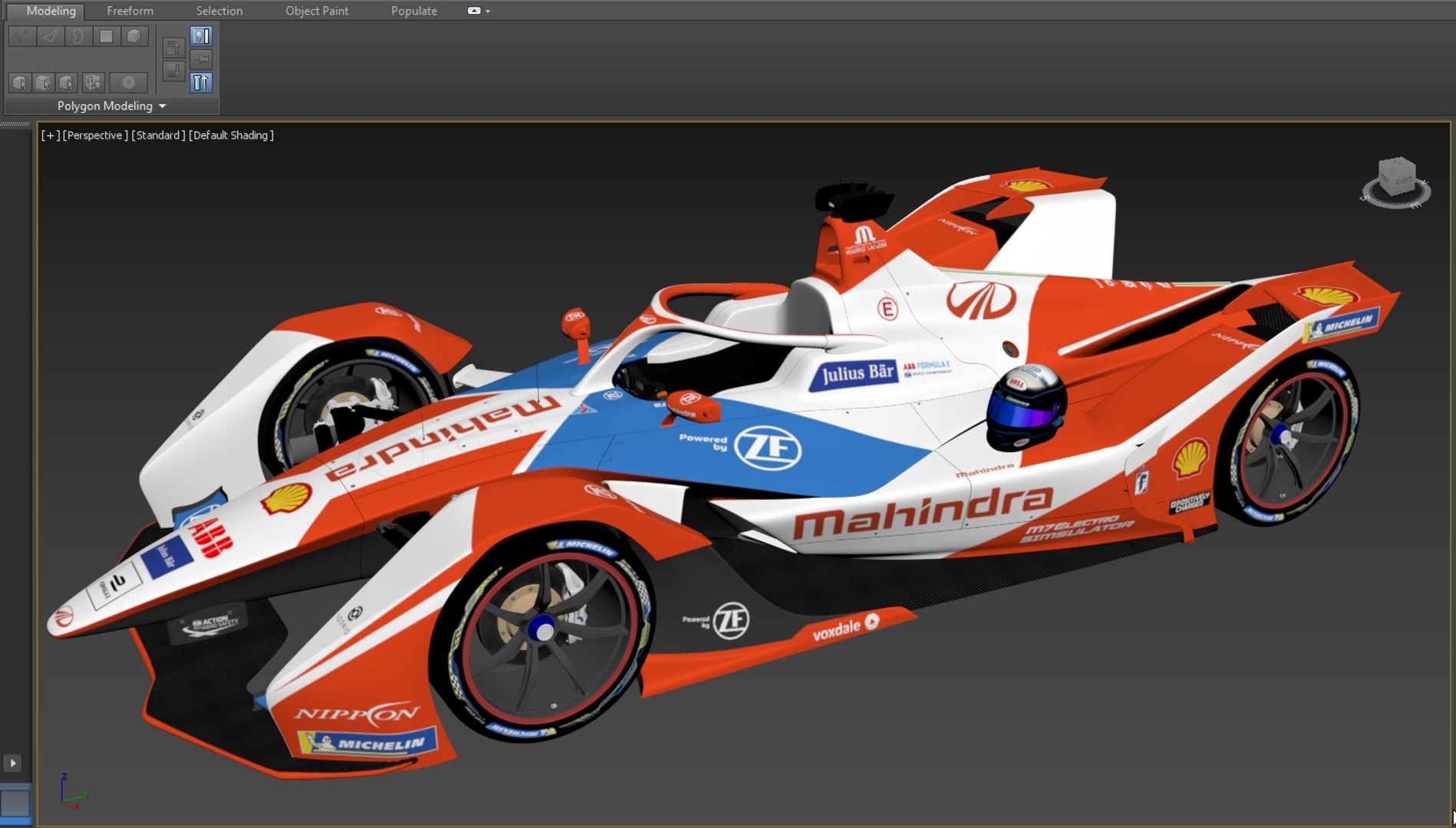
Task: Open the [Default Shading] viewport menu
Action: [x=231, y=135]
